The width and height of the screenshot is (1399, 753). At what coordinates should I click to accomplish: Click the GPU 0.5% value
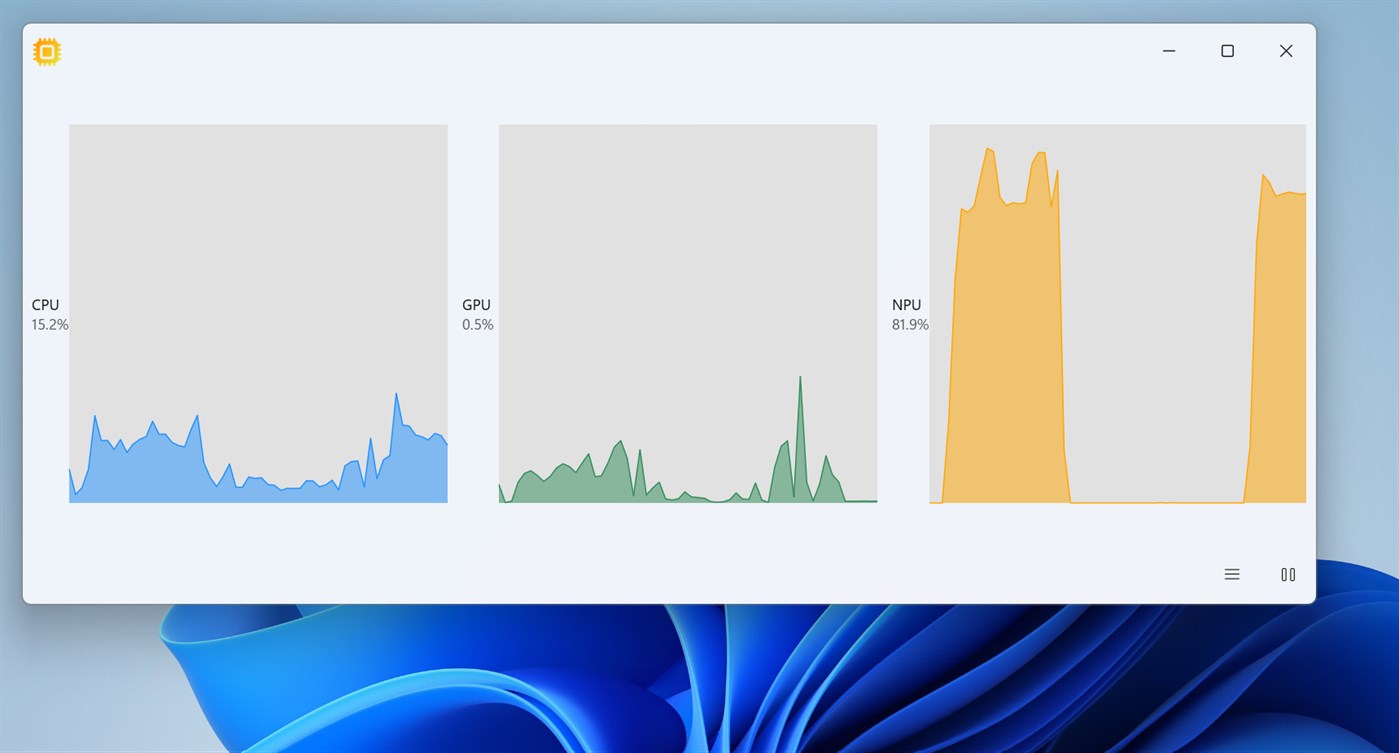tap(478, 324)
